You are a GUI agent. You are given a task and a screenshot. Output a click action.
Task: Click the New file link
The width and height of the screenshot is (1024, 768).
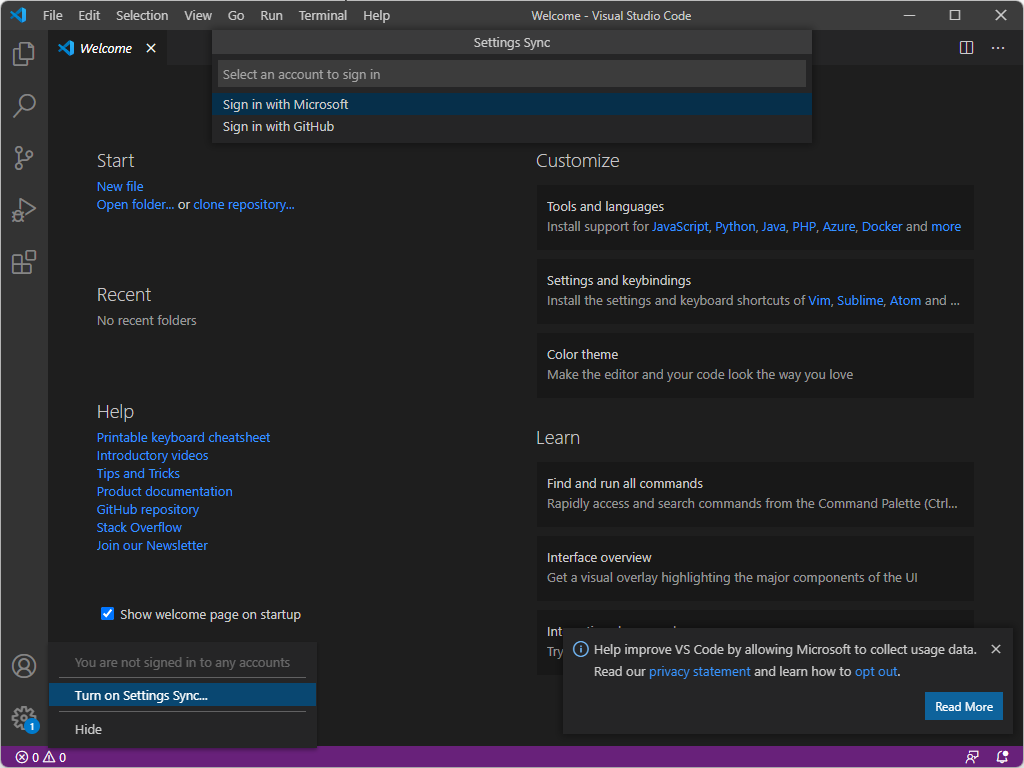tap(120, 186)
